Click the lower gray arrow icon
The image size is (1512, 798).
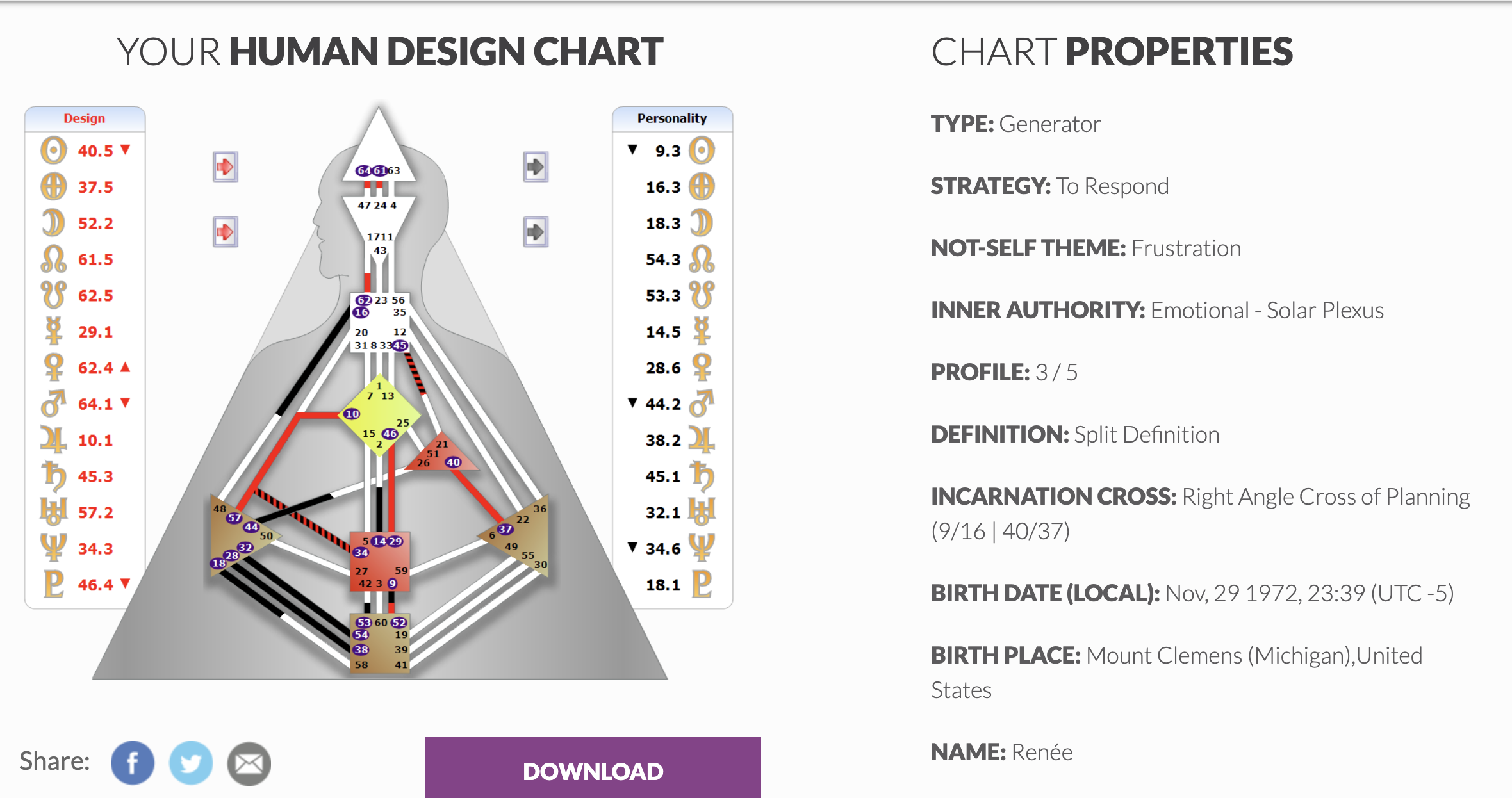(535, 231)
